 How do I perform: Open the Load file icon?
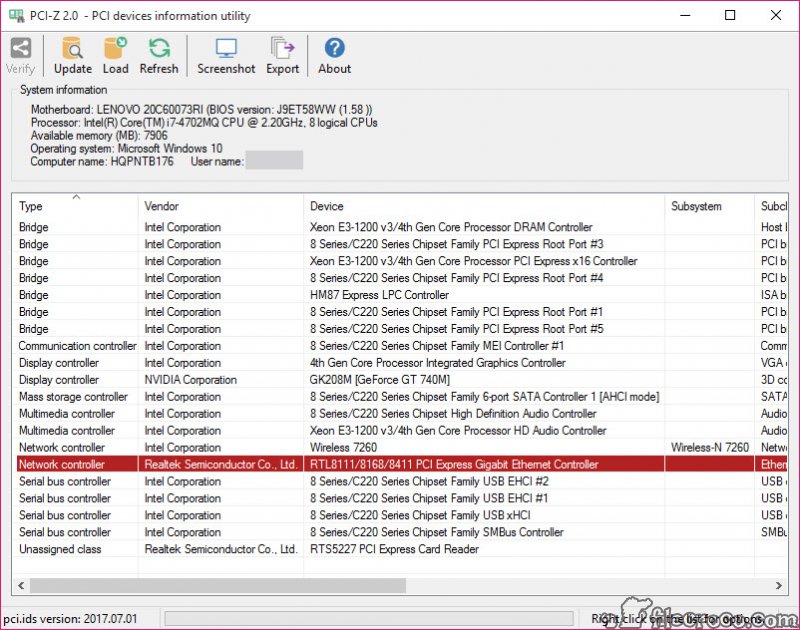pos(115,49)
